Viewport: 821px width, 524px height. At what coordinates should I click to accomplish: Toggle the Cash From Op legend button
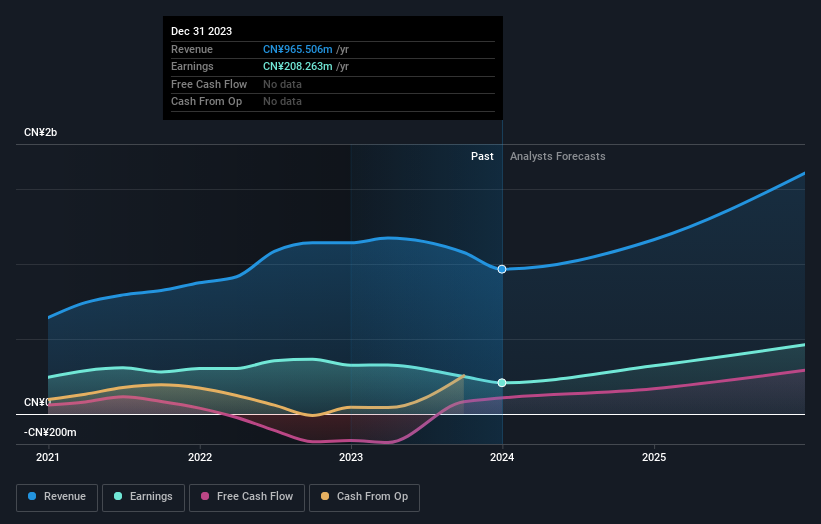[364, 497]
